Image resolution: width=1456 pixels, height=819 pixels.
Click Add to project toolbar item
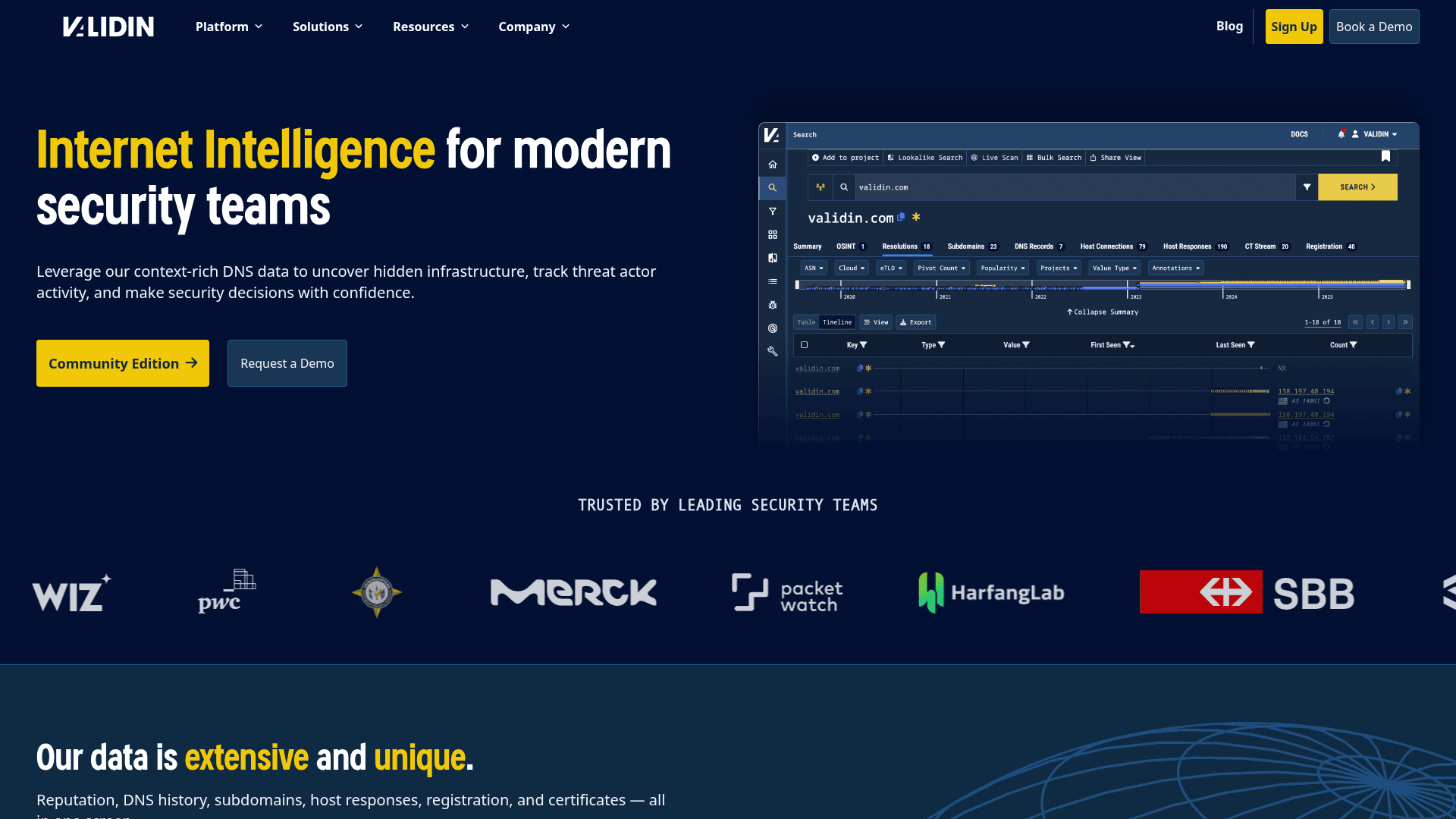[846, 158]
